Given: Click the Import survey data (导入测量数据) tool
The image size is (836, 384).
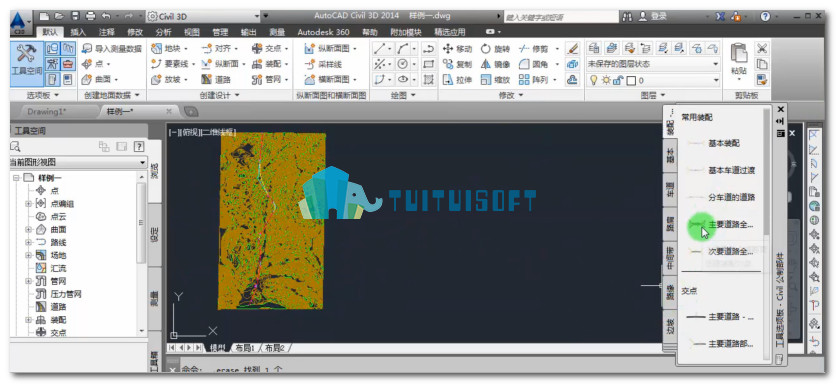Looking at the screenshot, I should point(112,49).
